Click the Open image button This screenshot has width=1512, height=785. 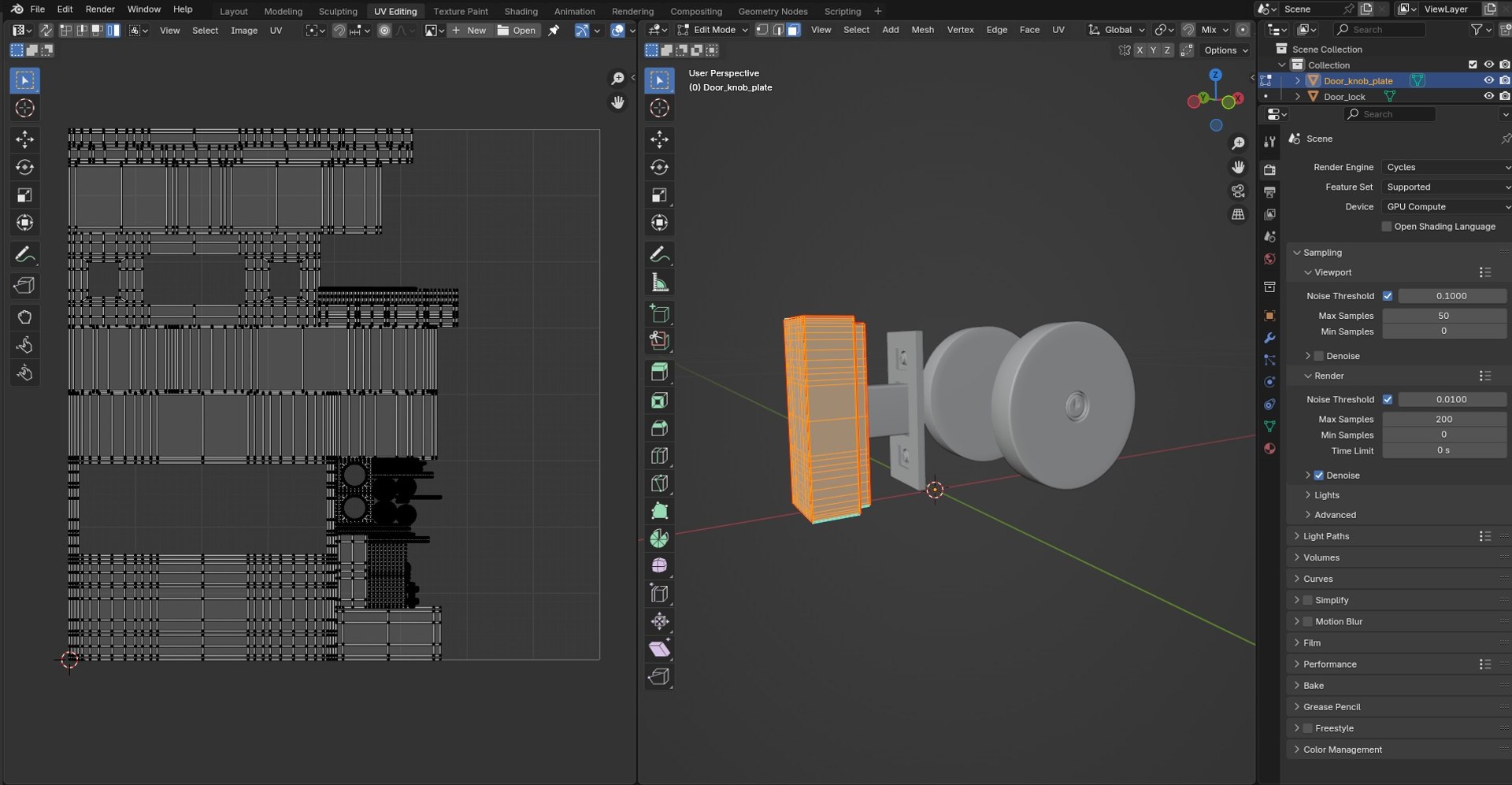click(517, 30)
